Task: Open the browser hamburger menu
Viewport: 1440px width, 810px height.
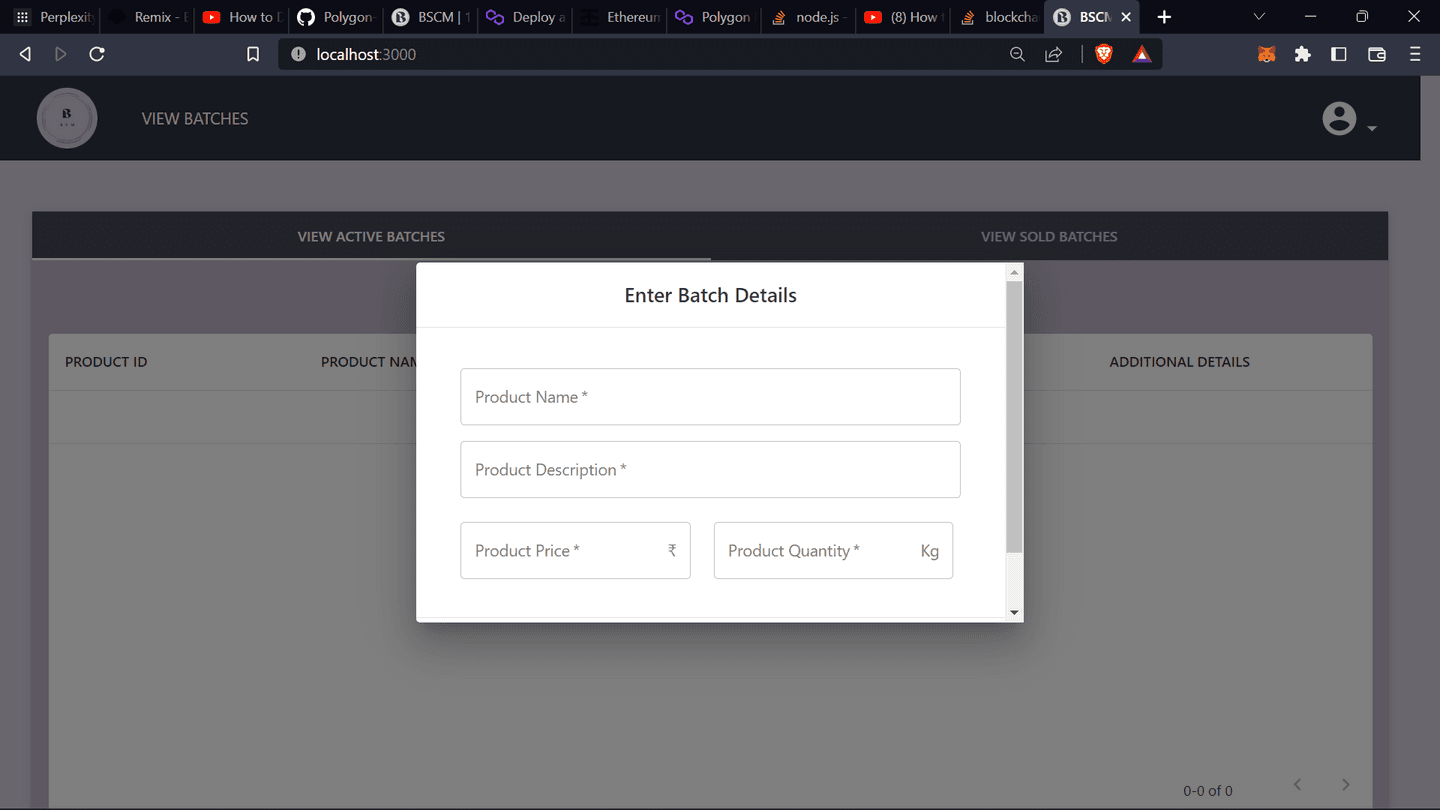Action: pos(1415,54)
